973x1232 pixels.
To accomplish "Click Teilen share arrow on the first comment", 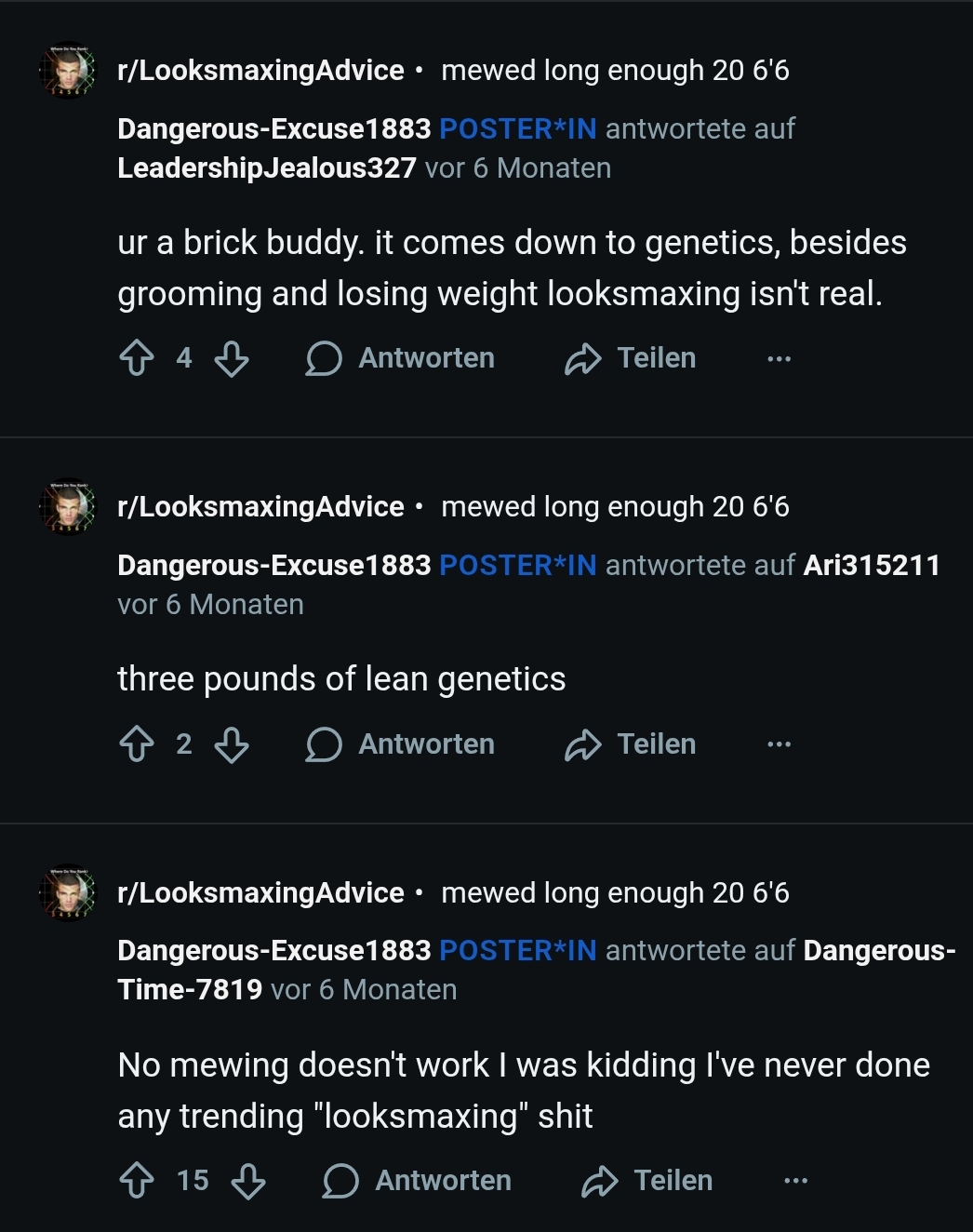I will tap(583, 358).
